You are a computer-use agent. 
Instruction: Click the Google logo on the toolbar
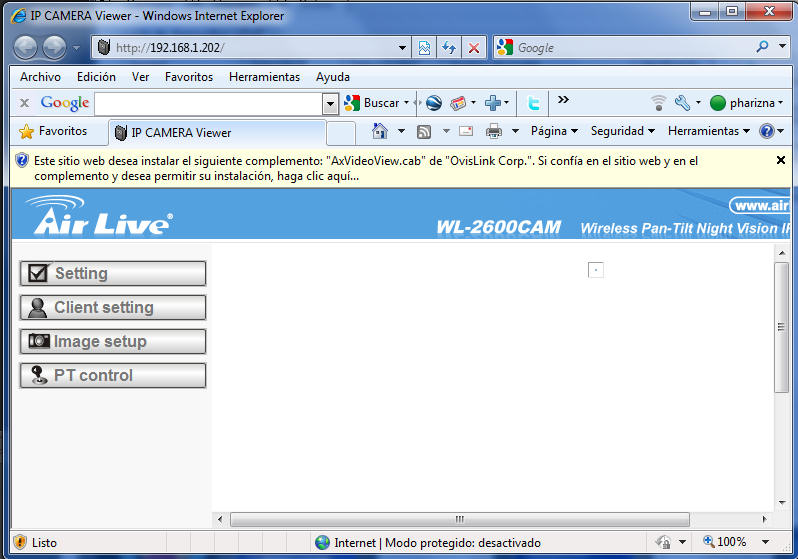65,103
